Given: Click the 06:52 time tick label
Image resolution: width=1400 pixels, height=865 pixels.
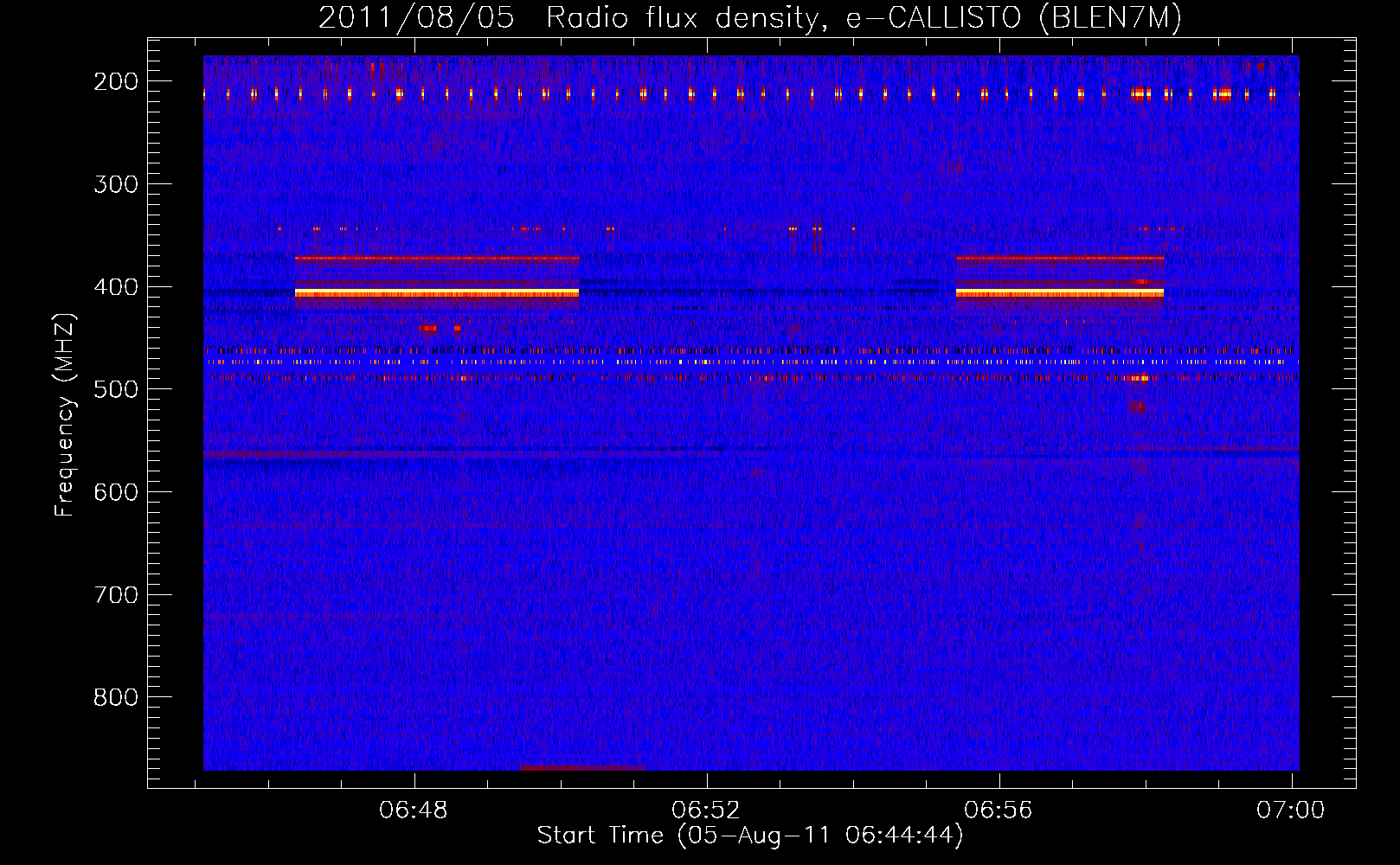Looking at the screenshot, I should click(706, 811).
